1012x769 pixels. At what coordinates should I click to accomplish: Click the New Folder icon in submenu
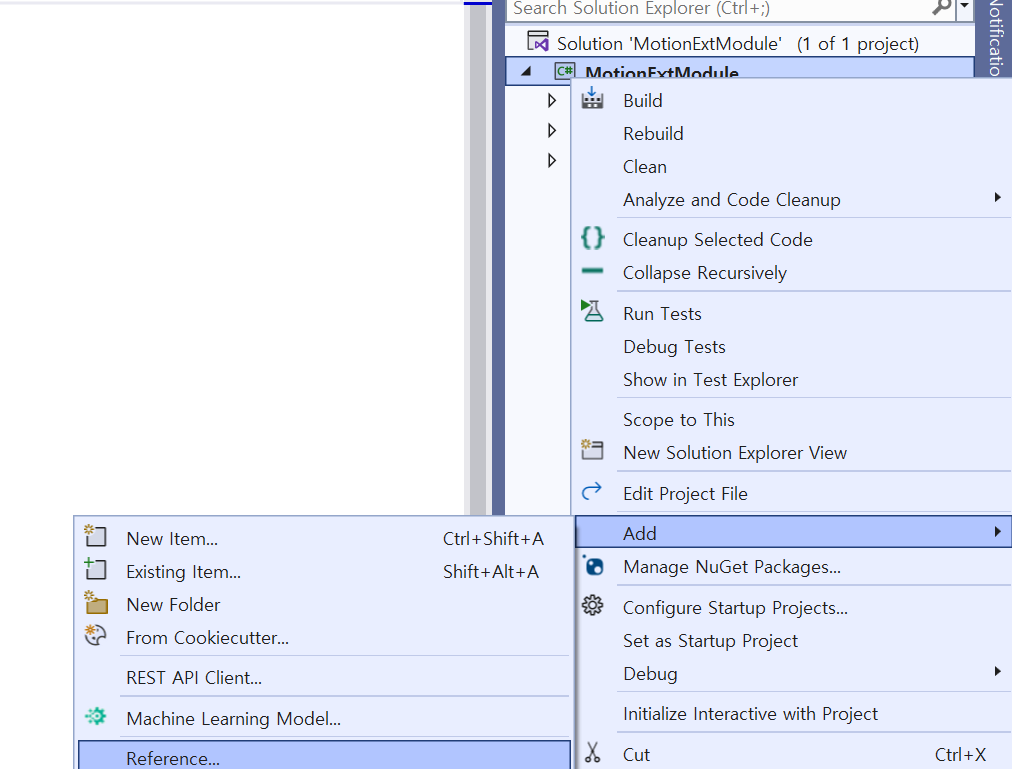pos(96,602)
